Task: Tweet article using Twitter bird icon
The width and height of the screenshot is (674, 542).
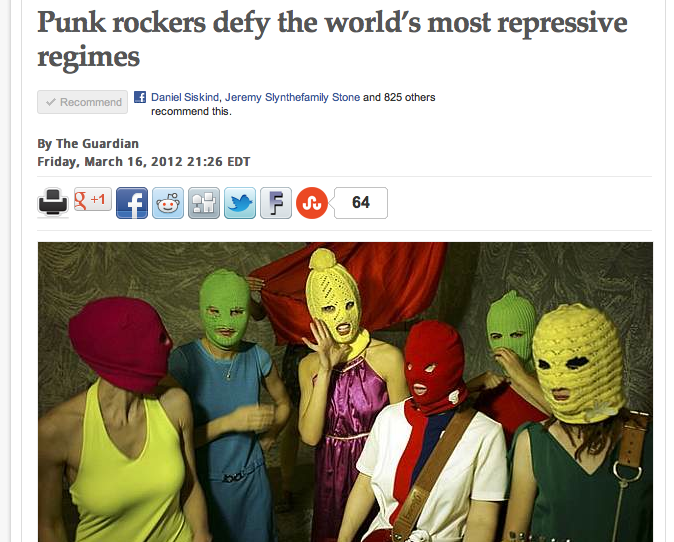Action: pyautogui.click(x=240, y=203)
